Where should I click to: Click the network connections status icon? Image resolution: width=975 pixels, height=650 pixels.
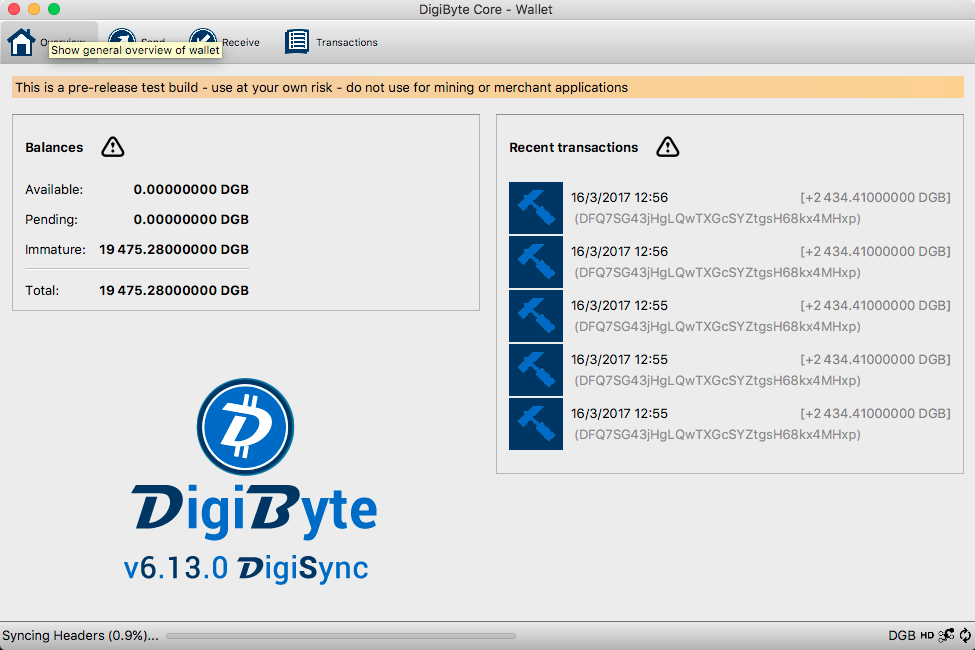pyautogui.click(x=946, y=635)
